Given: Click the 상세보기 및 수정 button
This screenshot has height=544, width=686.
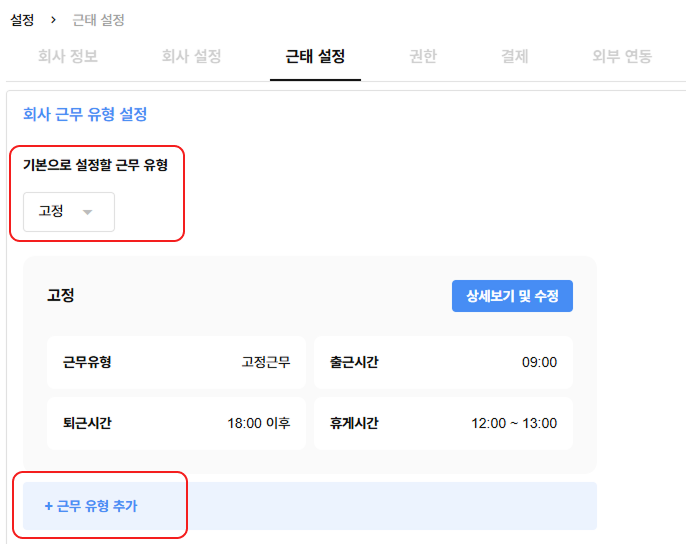Looking at the screenshot, I should coord(512,296).
